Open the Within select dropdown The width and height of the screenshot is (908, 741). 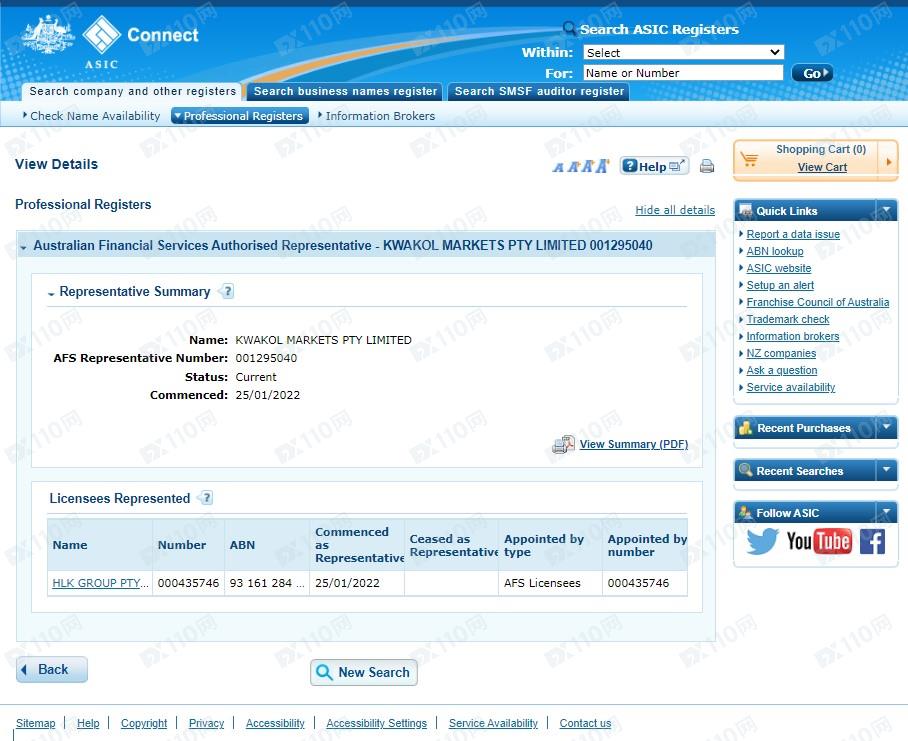(683, 52)
